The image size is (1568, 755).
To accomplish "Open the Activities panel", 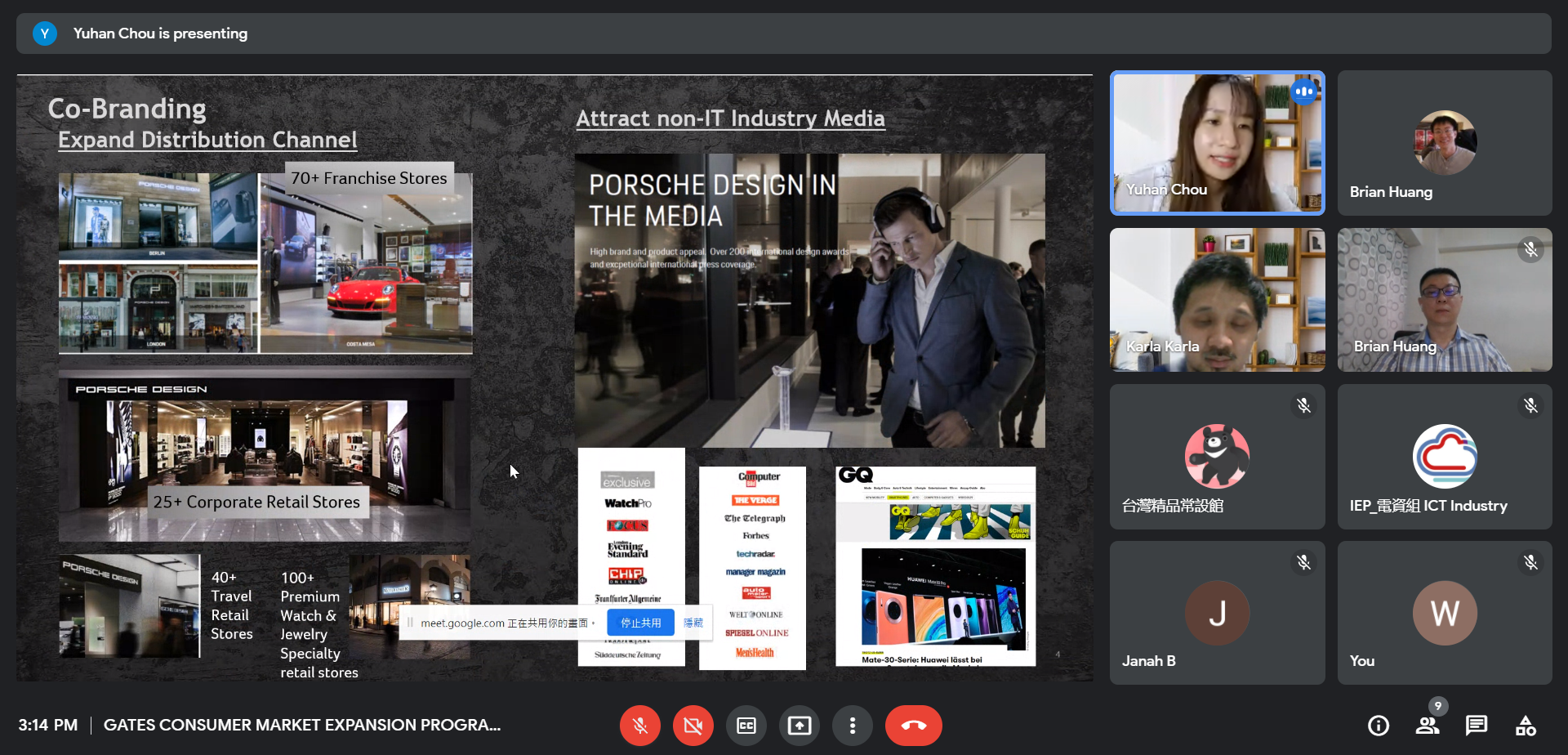I will (1526, 726).
